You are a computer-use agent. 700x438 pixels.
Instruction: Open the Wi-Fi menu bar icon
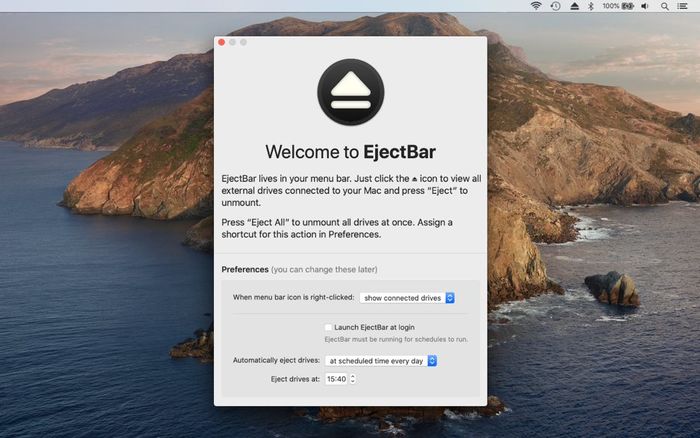(536, 6)
